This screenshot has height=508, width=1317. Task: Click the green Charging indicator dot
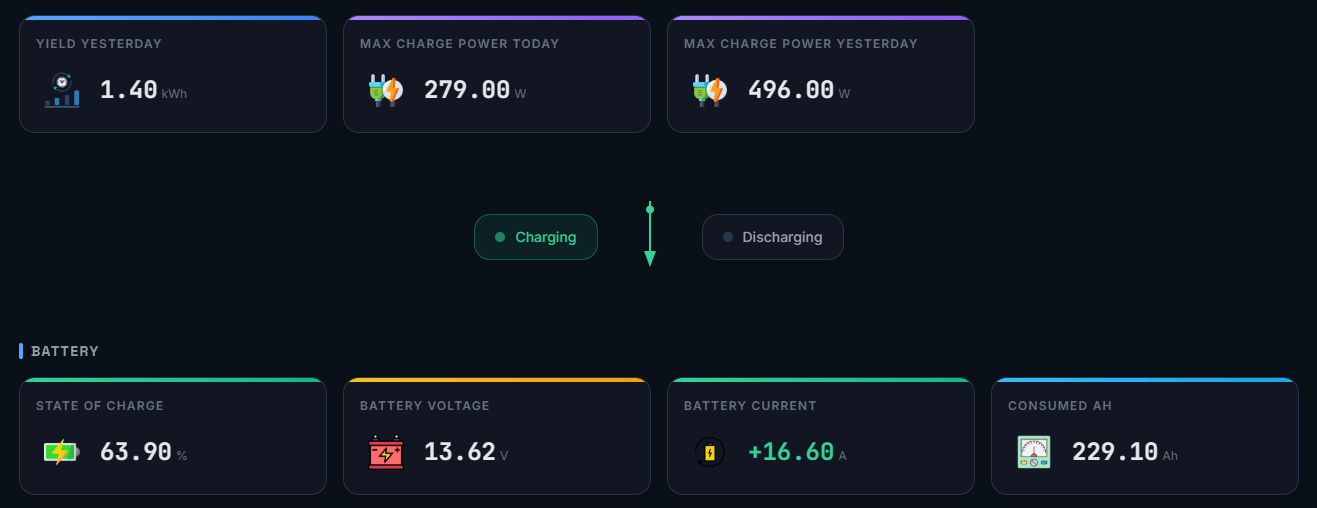pos(500,237)
